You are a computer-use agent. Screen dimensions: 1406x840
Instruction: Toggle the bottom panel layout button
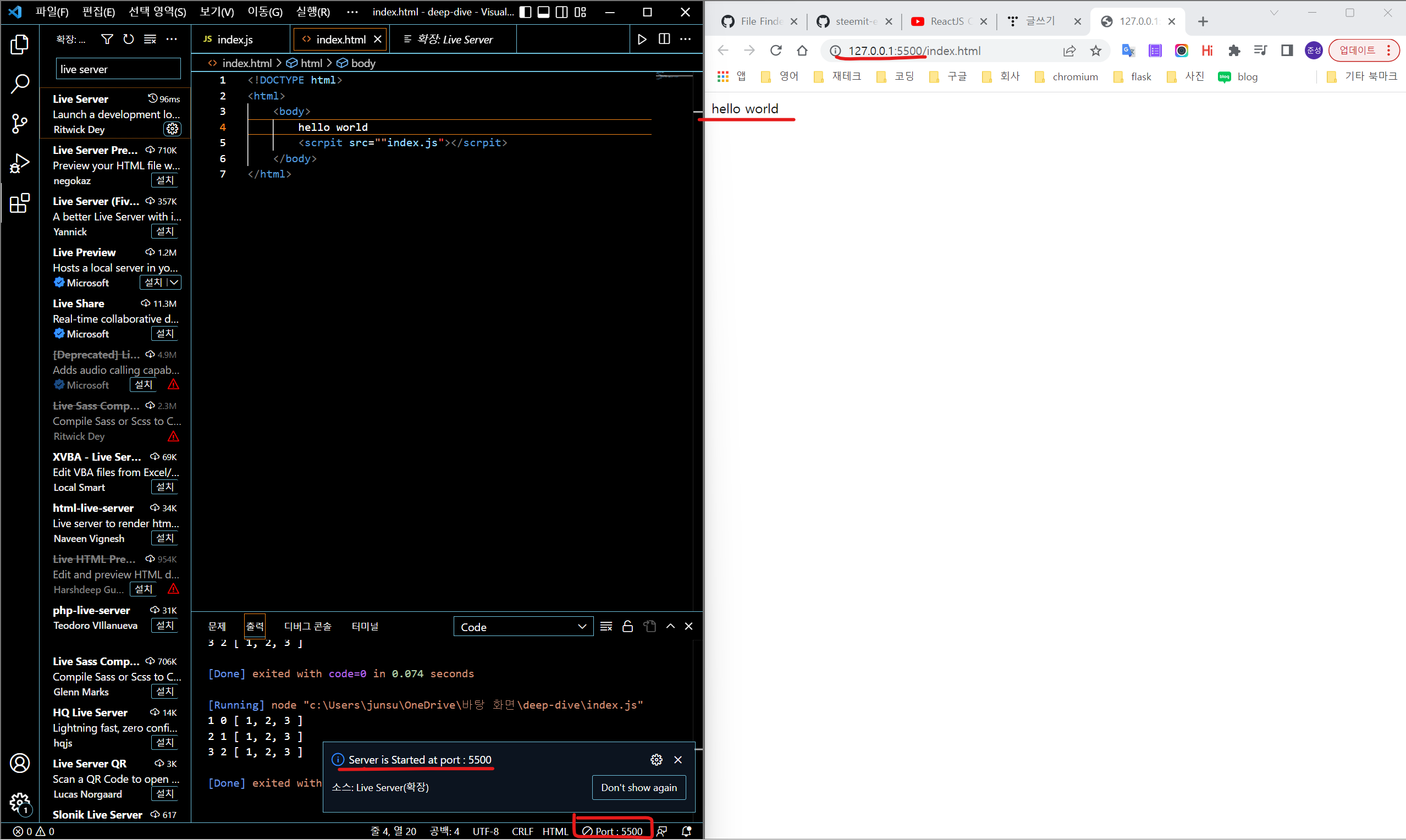click(x=543, y=12)
